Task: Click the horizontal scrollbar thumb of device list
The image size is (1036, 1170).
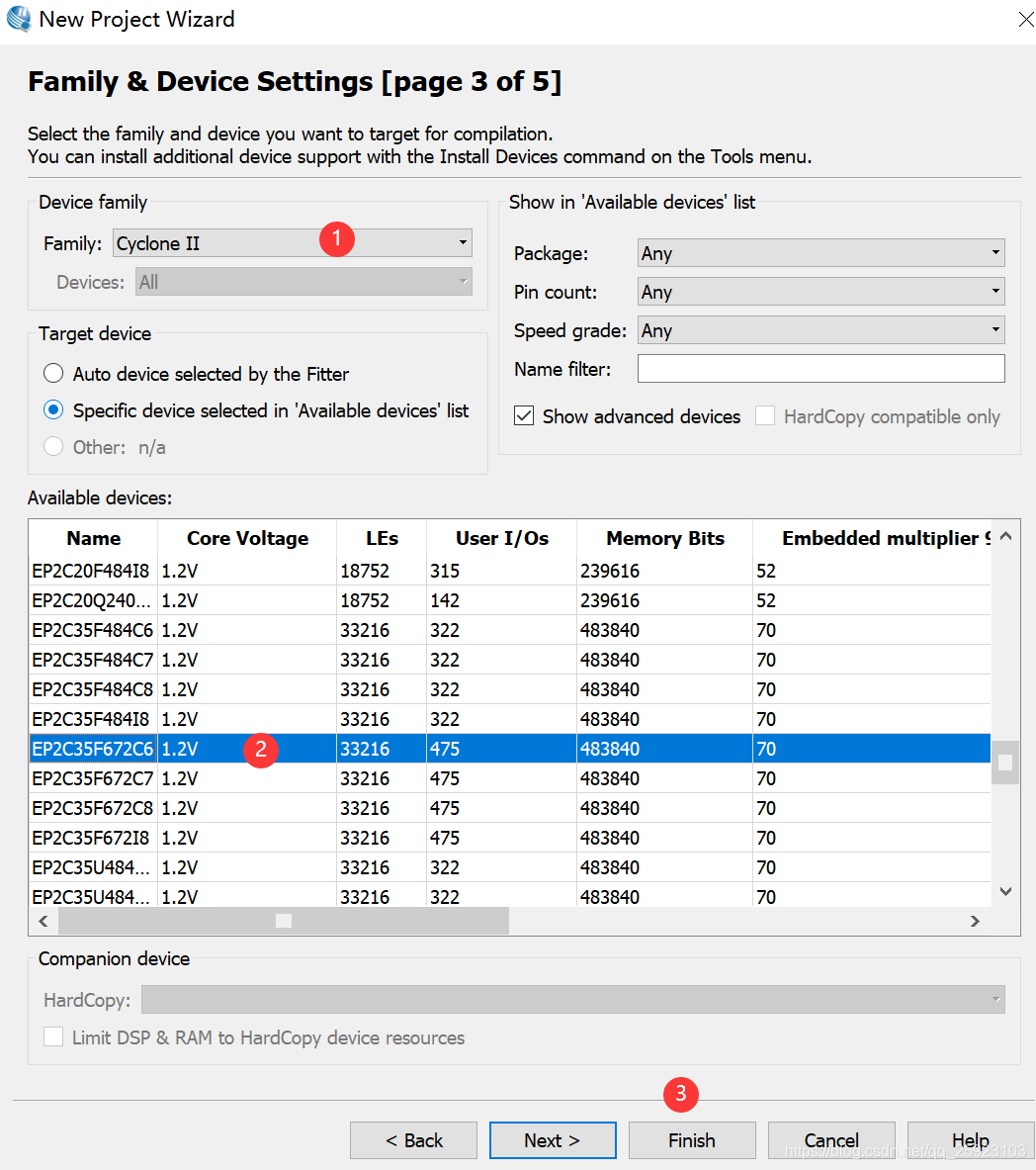Action: [284, 921]
